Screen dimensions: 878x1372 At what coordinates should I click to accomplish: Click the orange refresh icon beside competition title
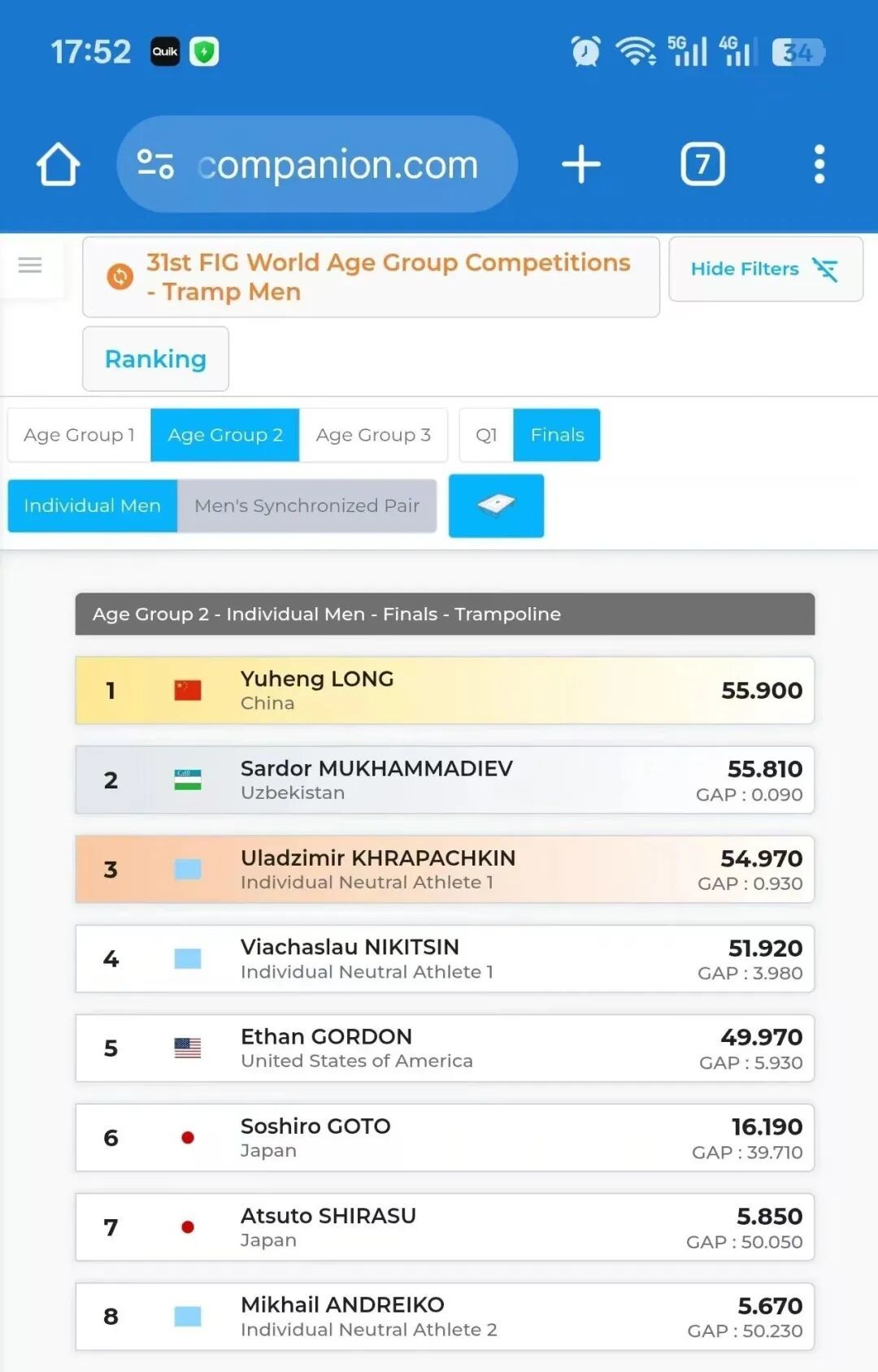(x=120, y=277)
